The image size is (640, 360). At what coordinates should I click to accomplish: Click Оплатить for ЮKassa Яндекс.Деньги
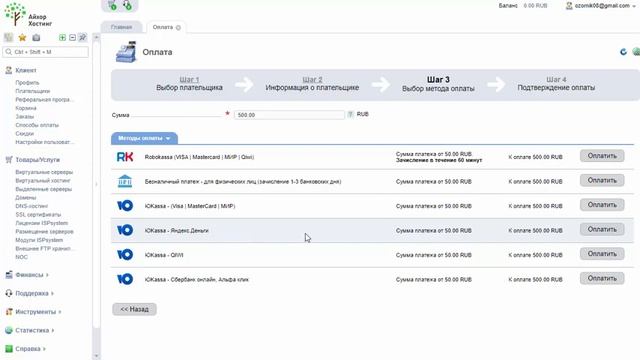(602, 229)
